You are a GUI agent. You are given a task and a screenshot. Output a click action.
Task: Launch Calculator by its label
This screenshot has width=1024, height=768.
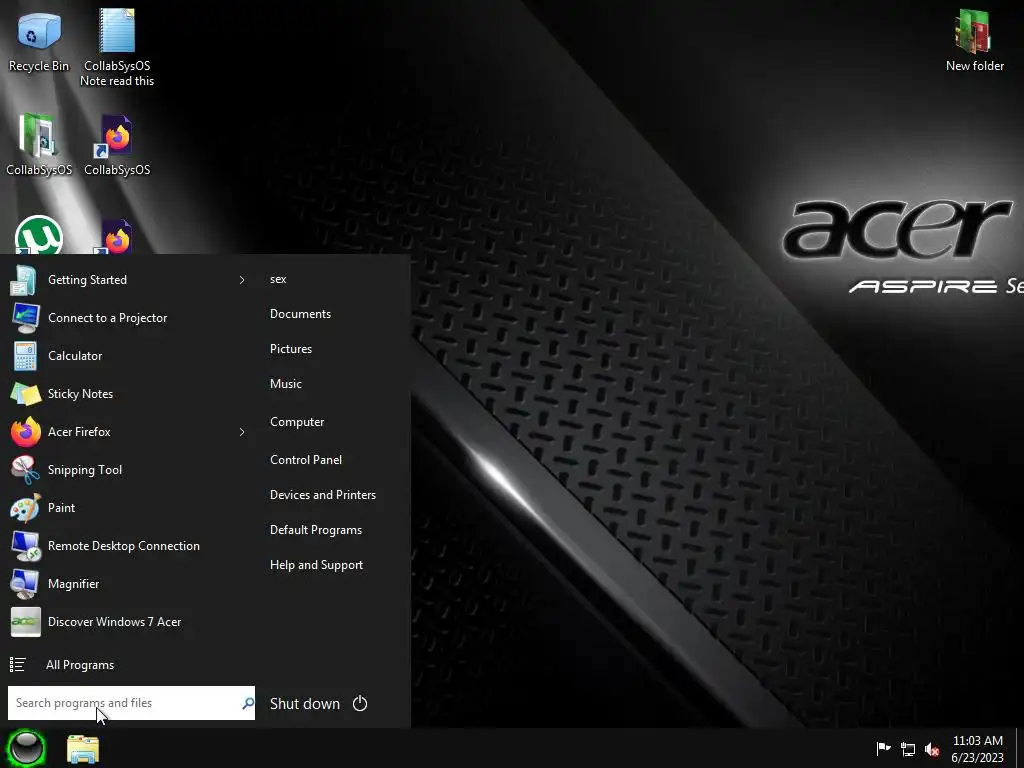[75, 356]
